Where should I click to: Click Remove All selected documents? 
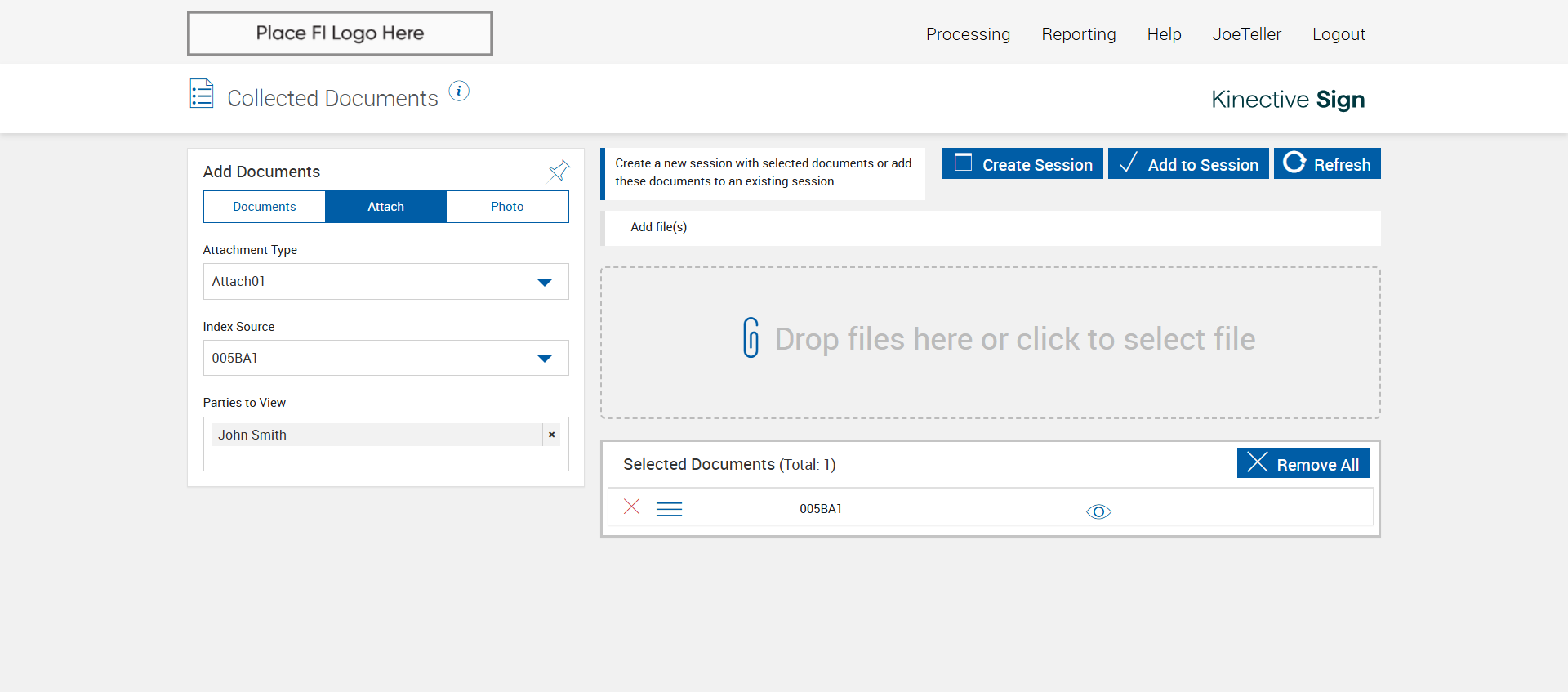tap(1303, 464)
